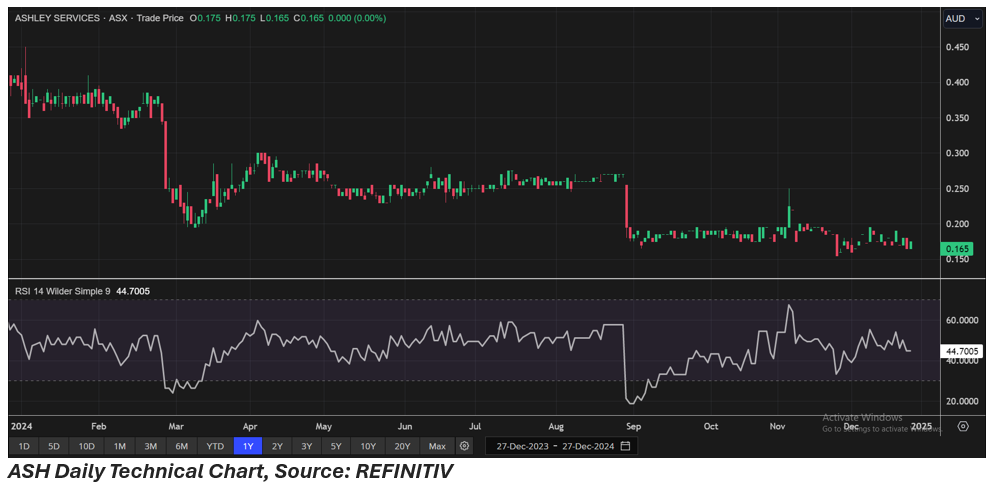Screen dimensions: 996x485
Task: Click the 60.0000 RSI axis label
Action: 962,321
